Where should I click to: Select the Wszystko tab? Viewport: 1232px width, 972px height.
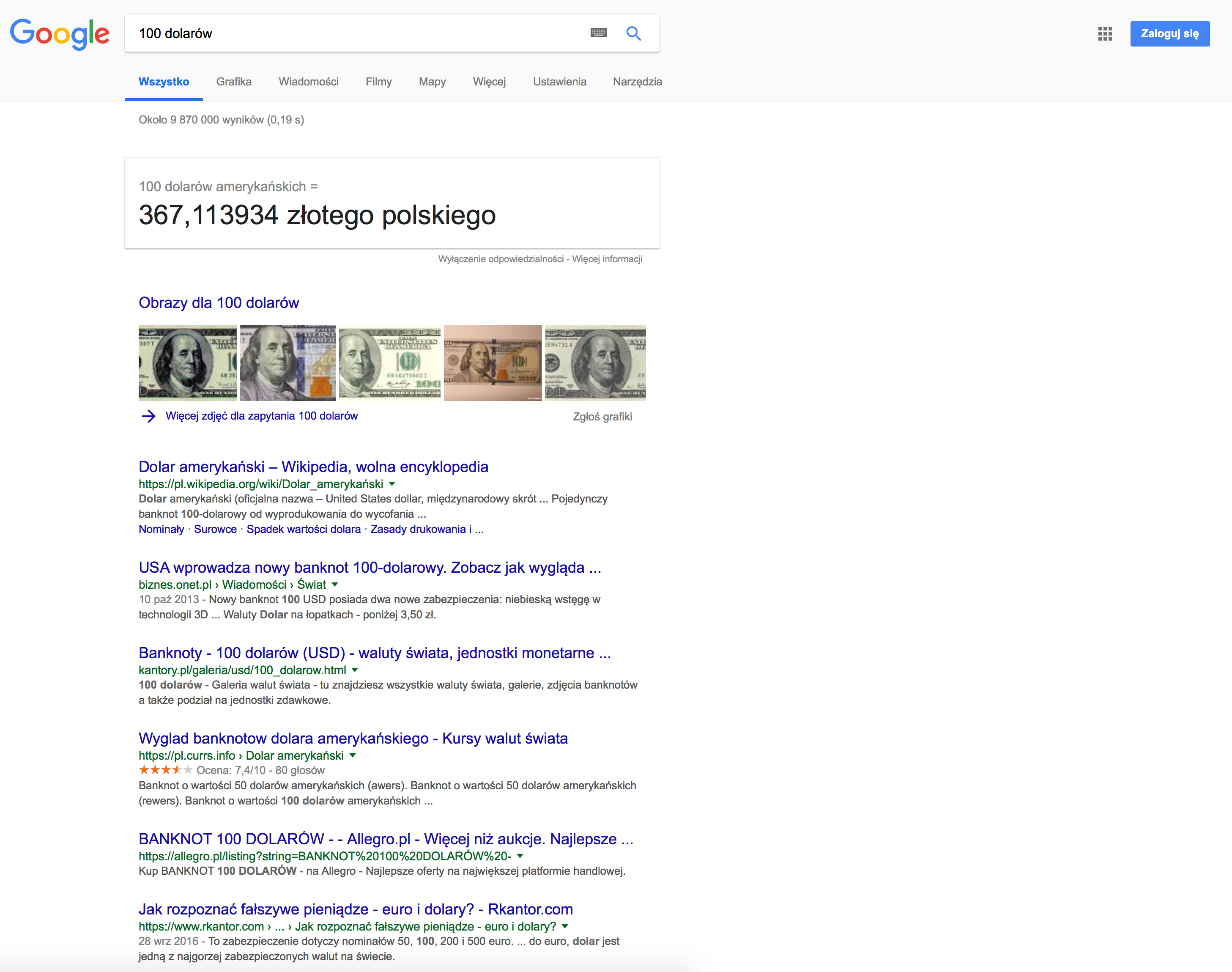pyautogui.click(x=164, y=81)
